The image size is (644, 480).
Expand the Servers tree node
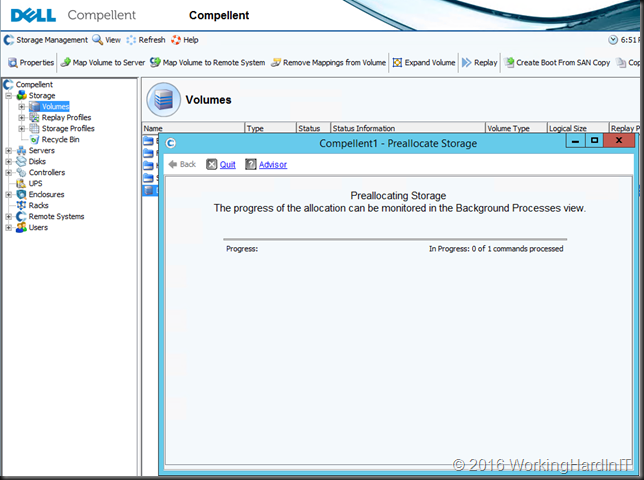9,150
